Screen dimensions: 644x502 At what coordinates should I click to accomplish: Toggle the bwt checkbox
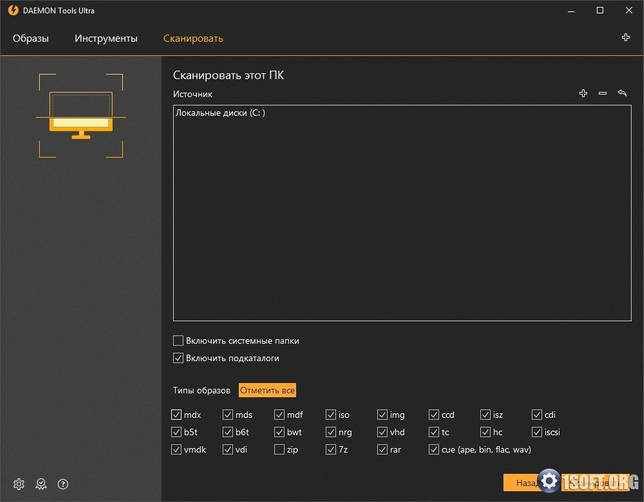tap(279, 432)
